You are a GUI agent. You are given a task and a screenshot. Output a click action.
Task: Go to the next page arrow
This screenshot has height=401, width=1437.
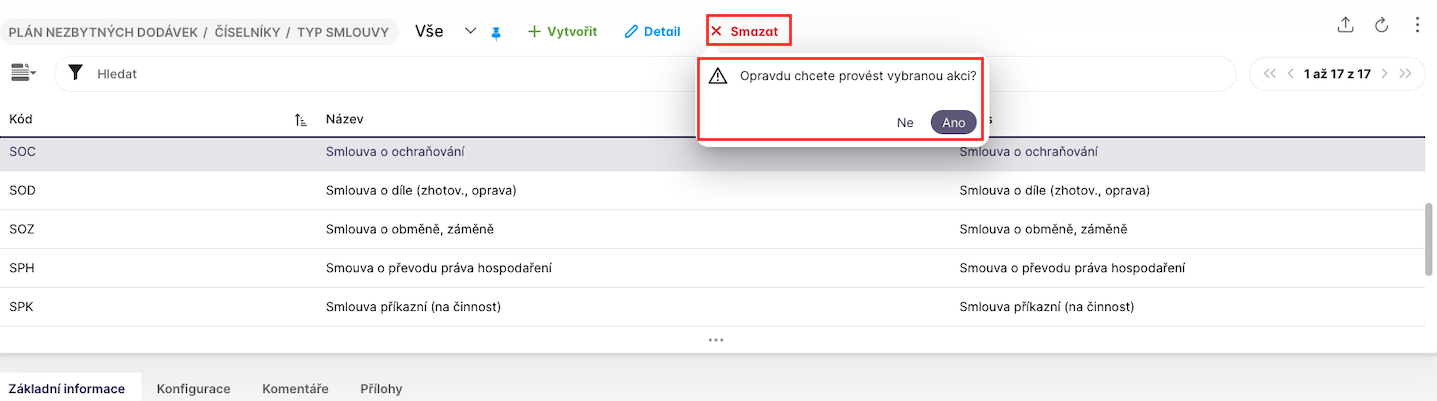pyautogui.click(x=1385, y=74)
